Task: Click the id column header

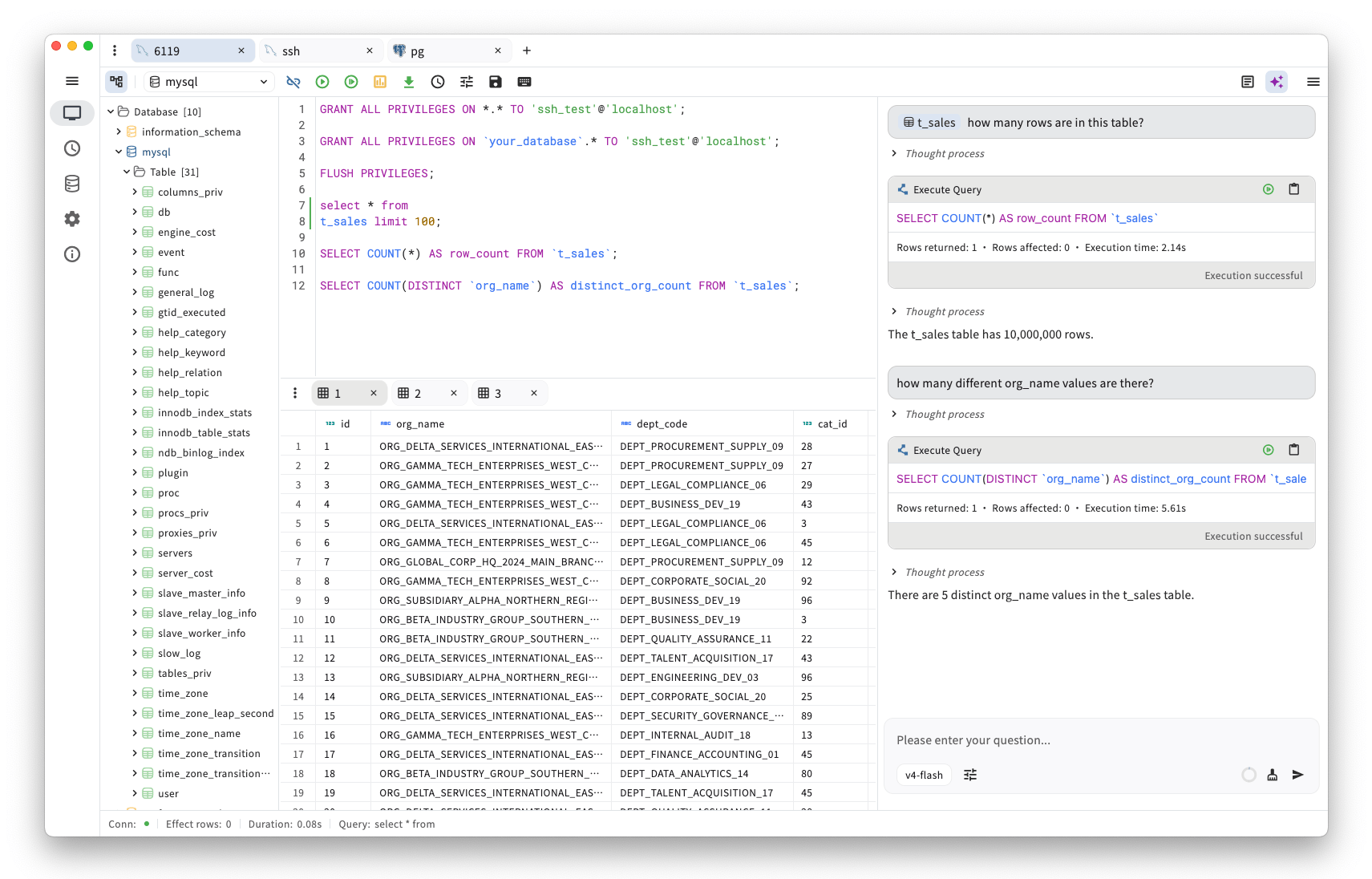Action: click(343, 423)
